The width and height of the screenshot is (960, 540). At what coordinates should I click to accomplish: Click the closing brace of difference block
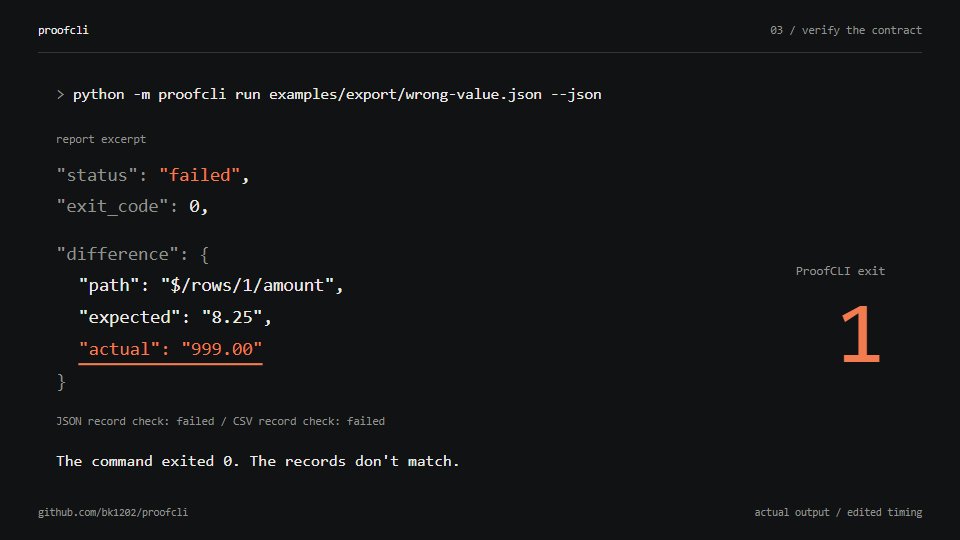[61, 382]
